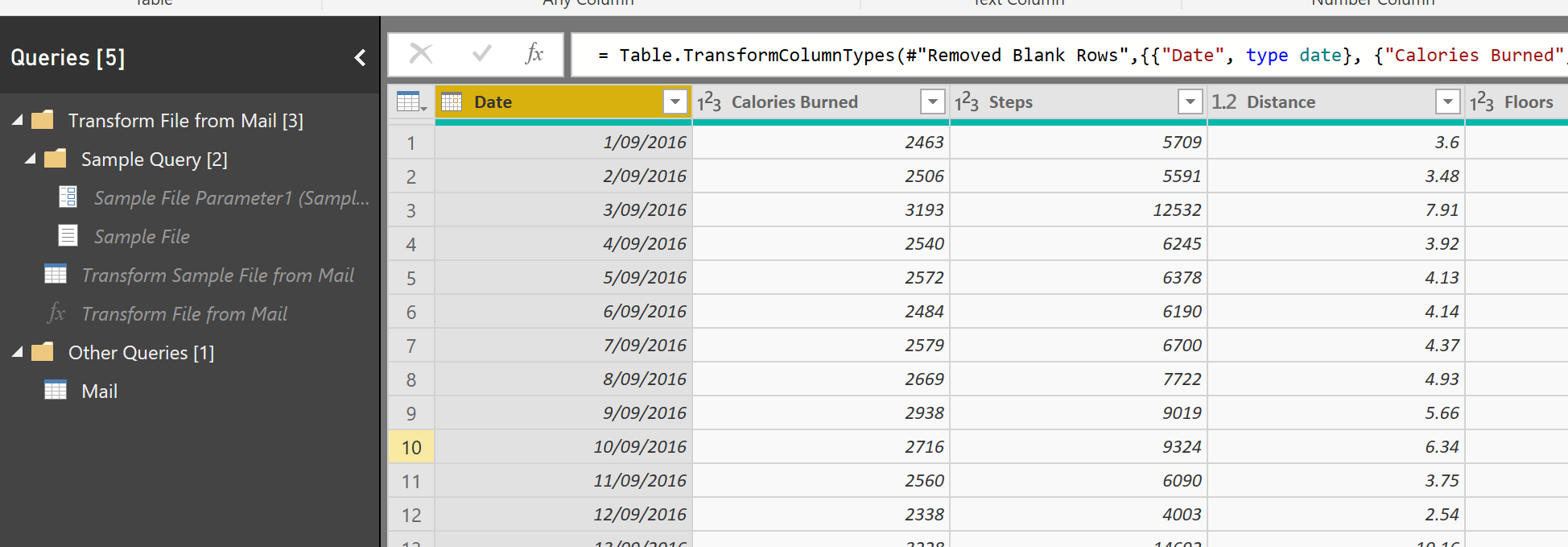This screenshot has width=1568, height=547.
Task: Open the Distance column filter dropdown
Action: point(1448,102)
